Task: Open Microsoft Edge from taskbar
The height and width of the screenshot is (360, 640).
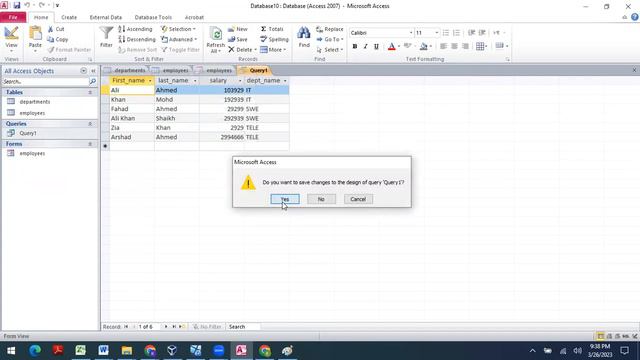Action: (x=35, y=351)
